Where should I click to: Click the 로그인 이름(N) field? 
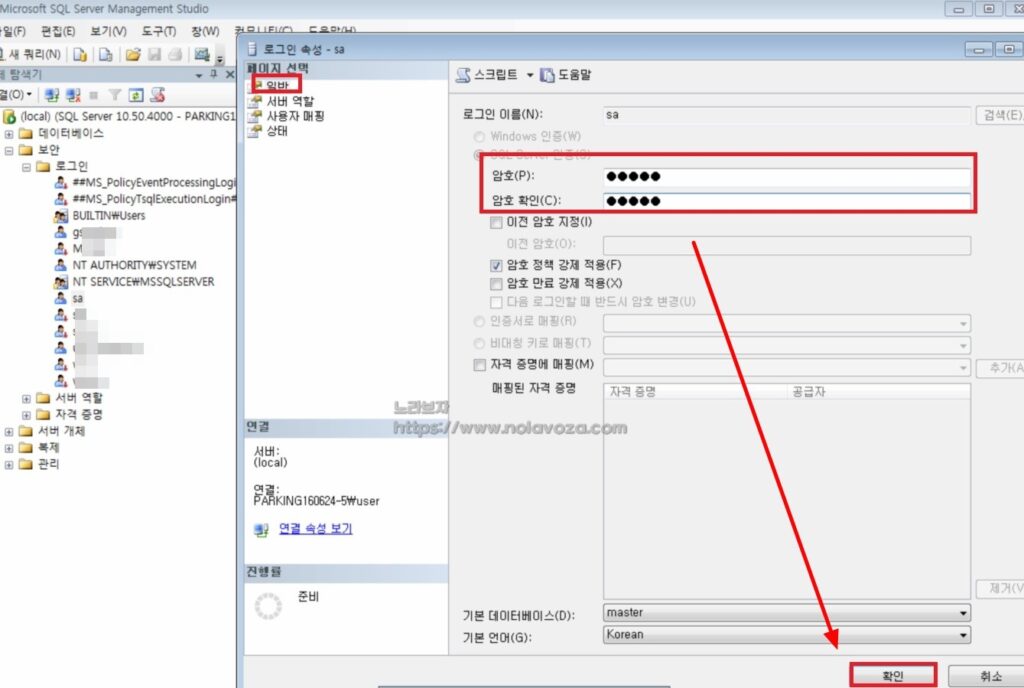click(x=786, y=115)
